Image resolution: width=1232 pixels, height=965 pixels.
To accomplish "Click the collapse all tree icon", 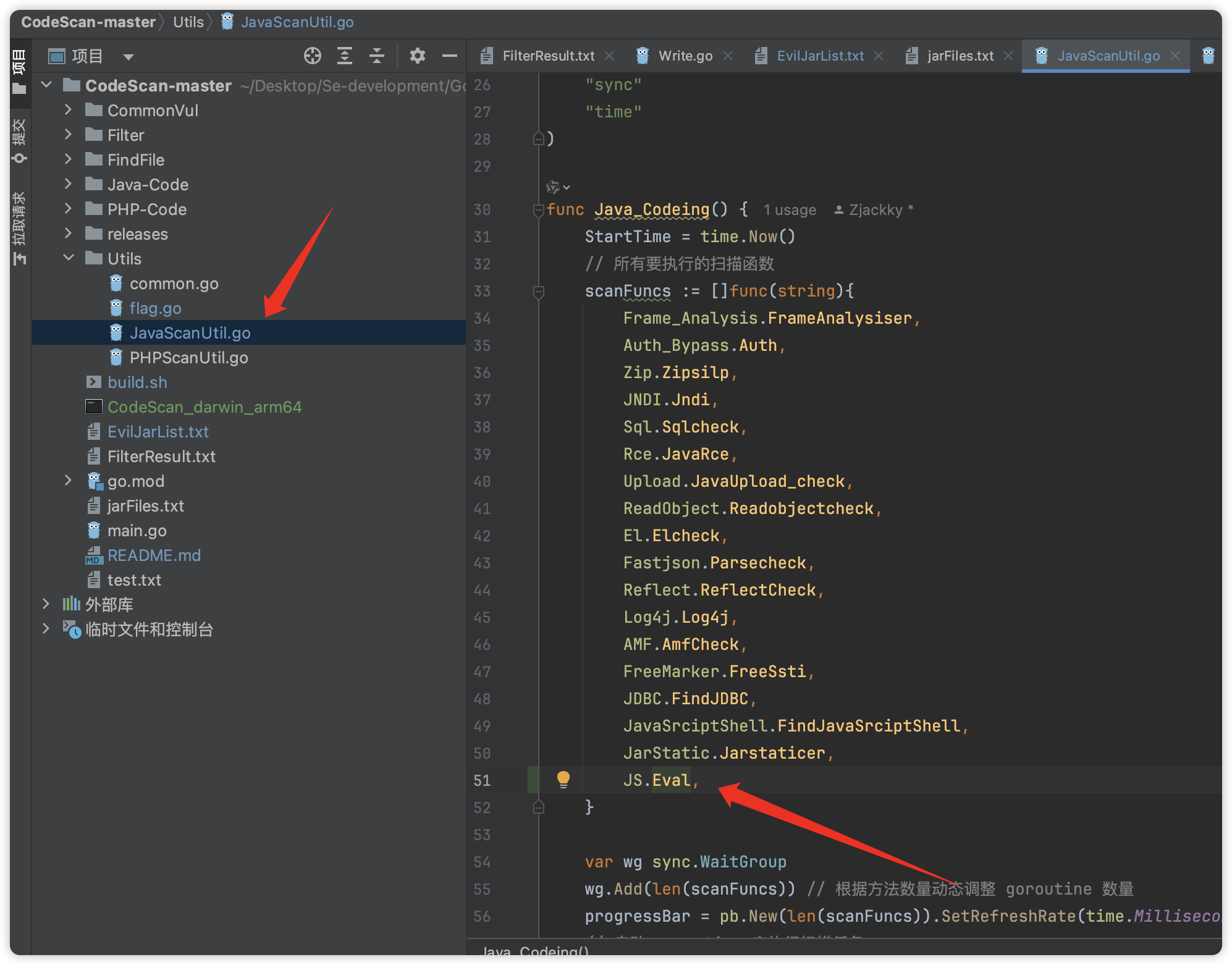I will point(377,56).
